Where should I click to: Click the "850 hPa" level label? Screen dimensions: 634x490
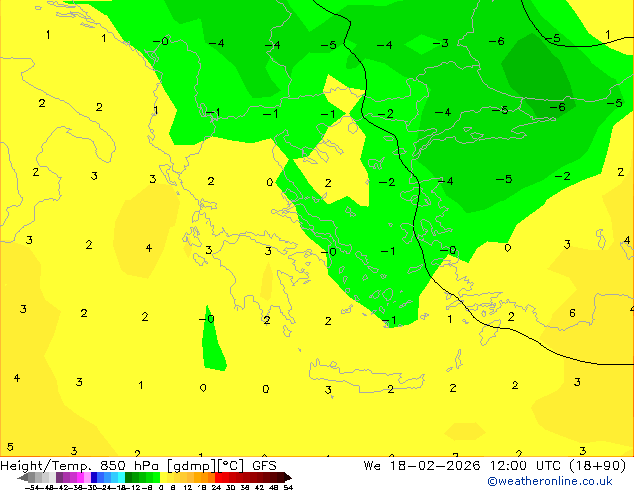click(129, 466)
